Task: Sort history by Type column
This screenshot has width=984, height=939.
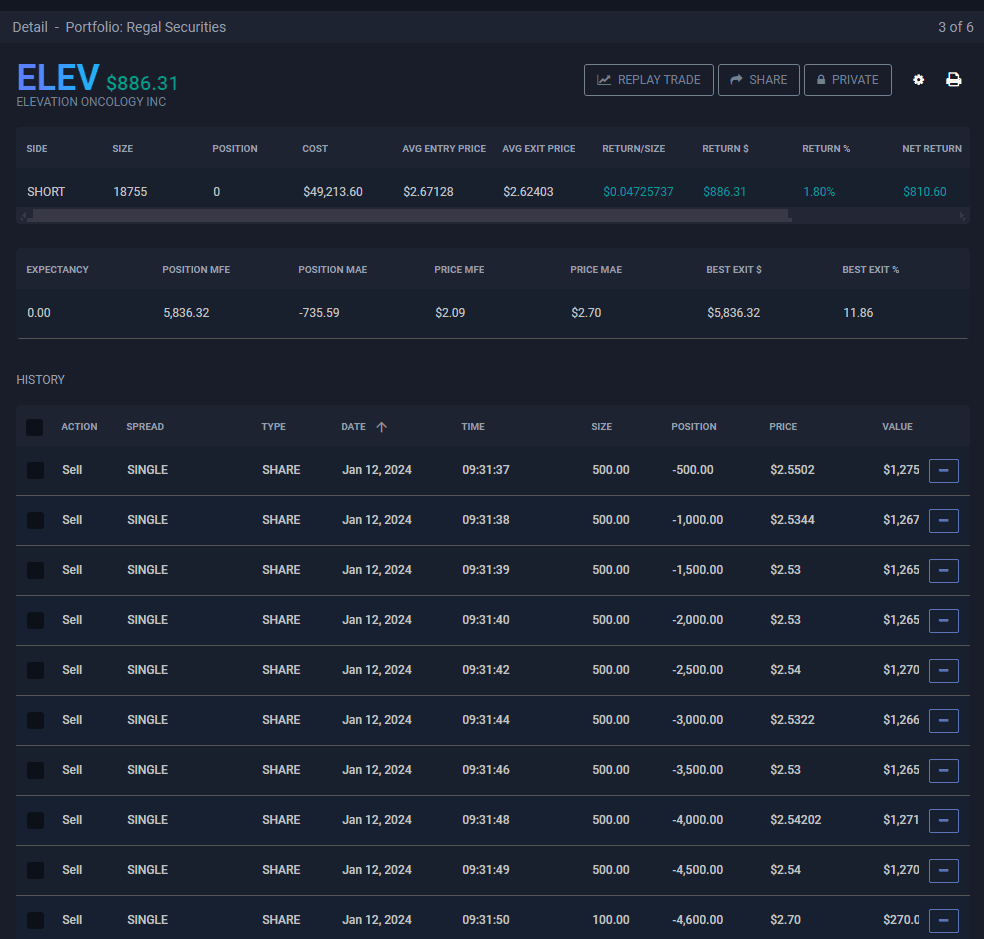Action: point(274,427)
